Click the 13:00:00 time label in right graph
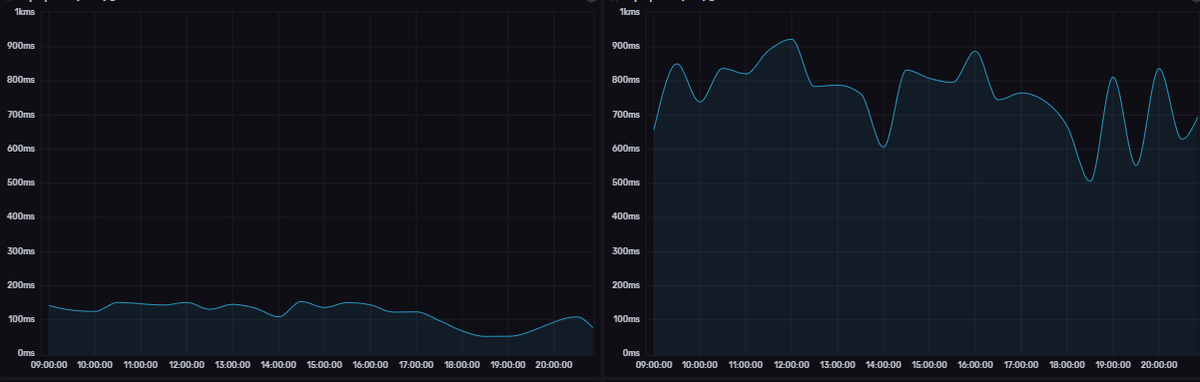This screenshot has width=1200, height=382. point(838,366)
